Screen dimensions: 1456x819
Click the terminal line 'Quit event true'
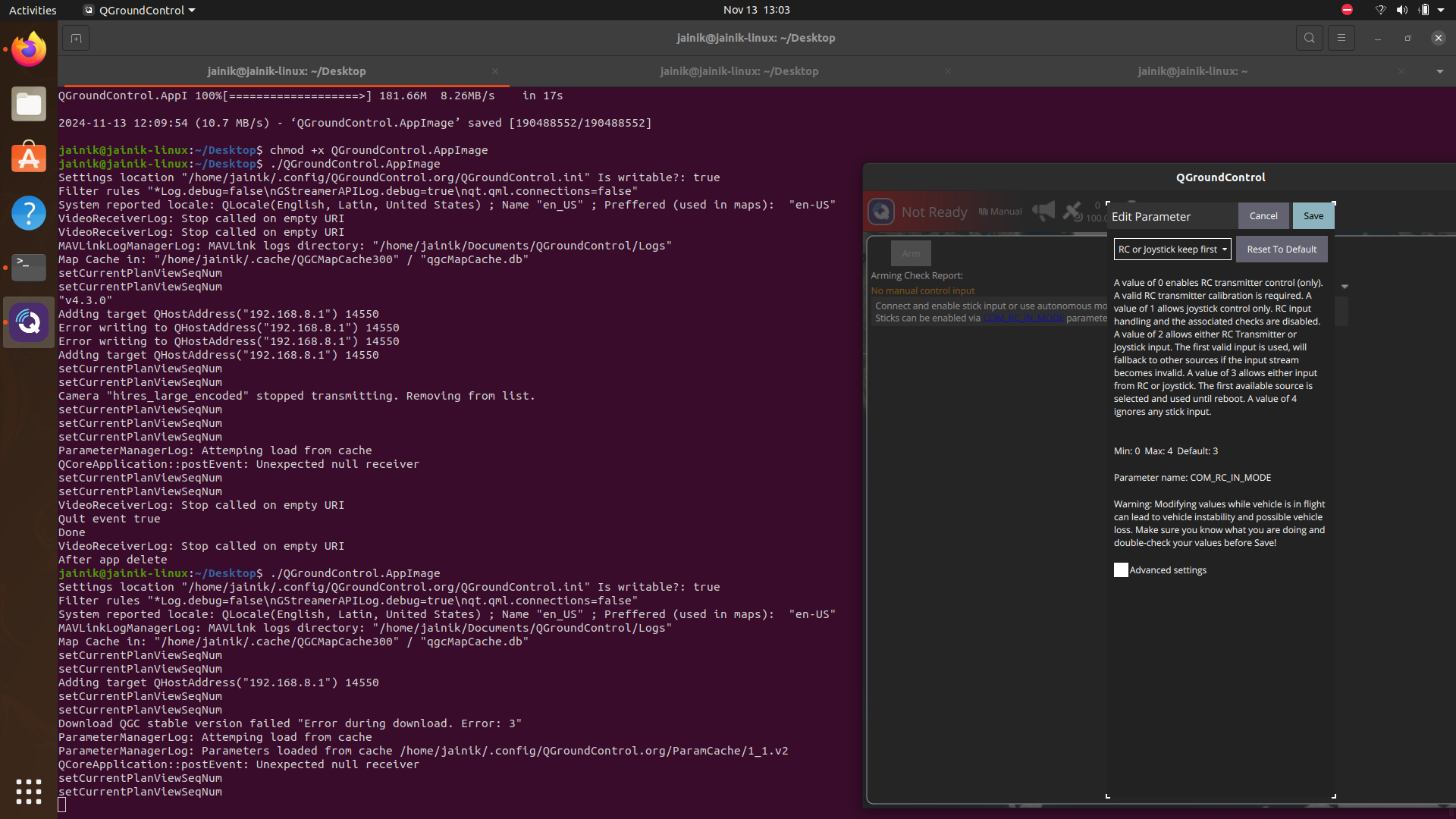pos(109,519)
